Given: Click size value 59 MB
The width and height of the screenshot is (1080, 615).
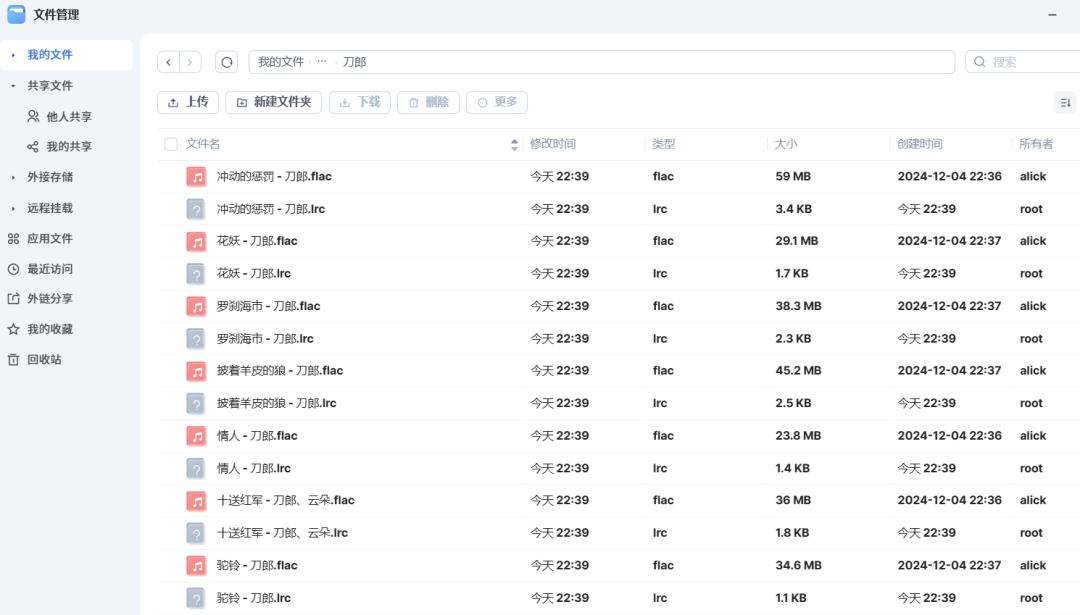Looking at the screenshot, I should tap(793, 177).
